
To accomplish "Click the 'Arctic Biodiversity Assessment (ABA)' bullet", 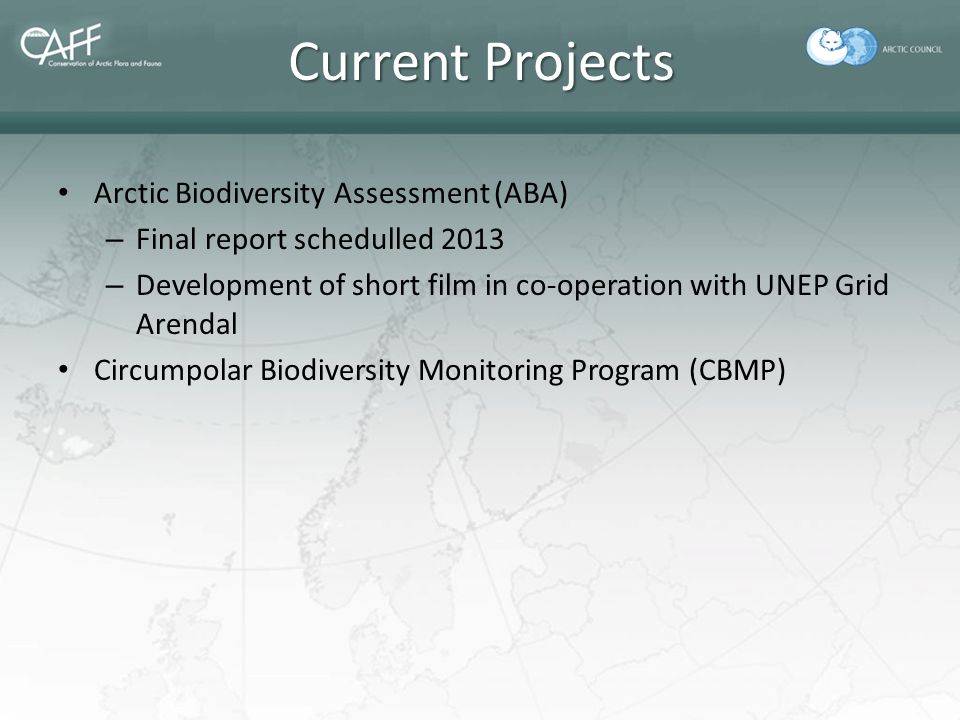I will click(x=331, y=193).
